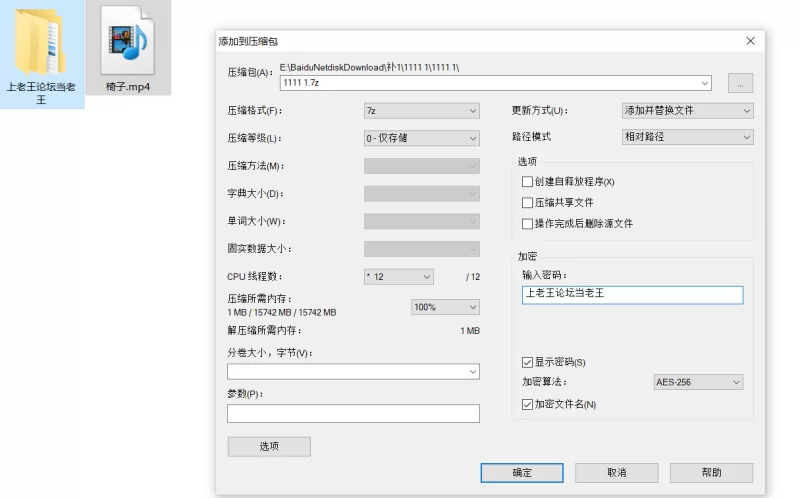
Task: Close the 添加到压缩包 dialog
Action: tap(750, 41)
